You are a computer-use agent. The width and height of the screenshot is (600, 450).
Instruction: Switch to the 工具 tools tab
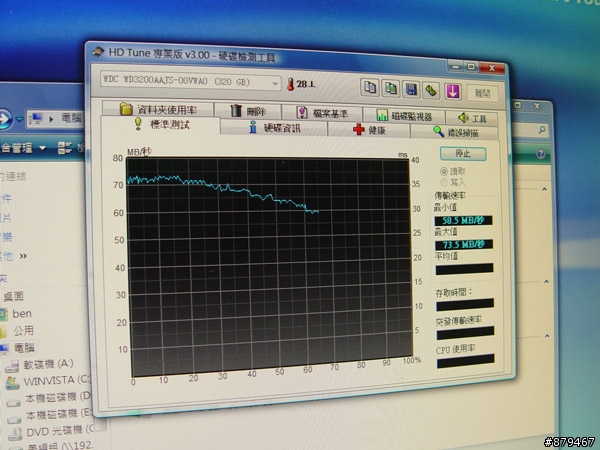pos(472,118)
